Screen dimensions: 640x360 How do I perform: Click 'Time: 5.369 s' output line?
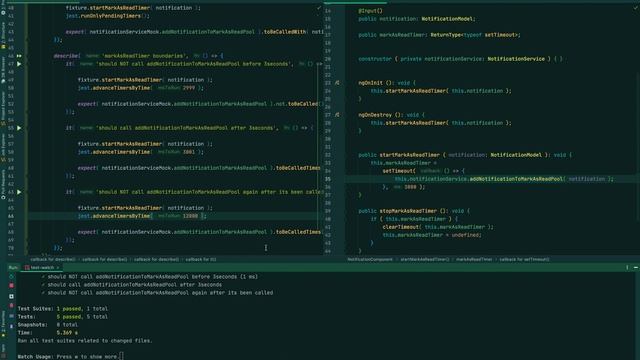48,333
